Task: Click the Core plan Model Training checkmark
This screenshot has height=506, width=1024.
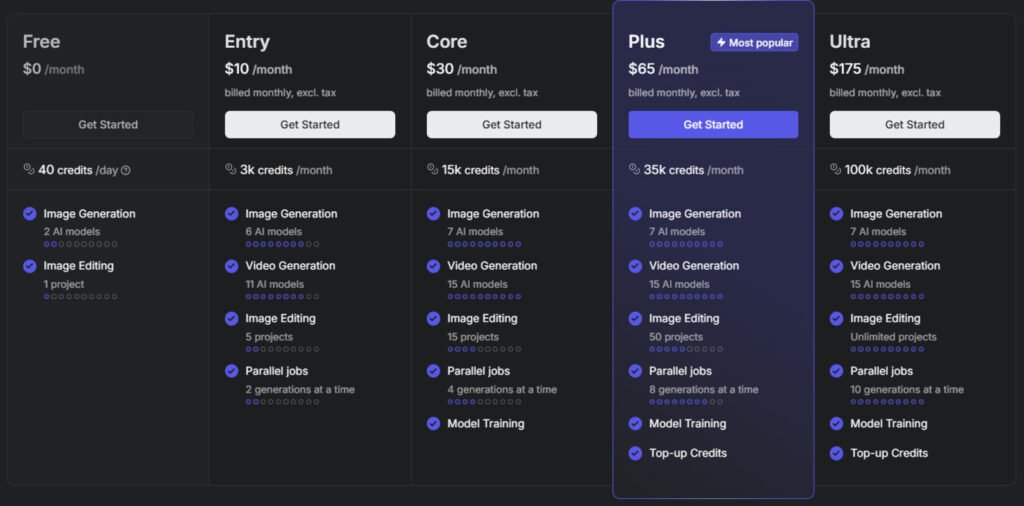Action: (x=433, y=424)
